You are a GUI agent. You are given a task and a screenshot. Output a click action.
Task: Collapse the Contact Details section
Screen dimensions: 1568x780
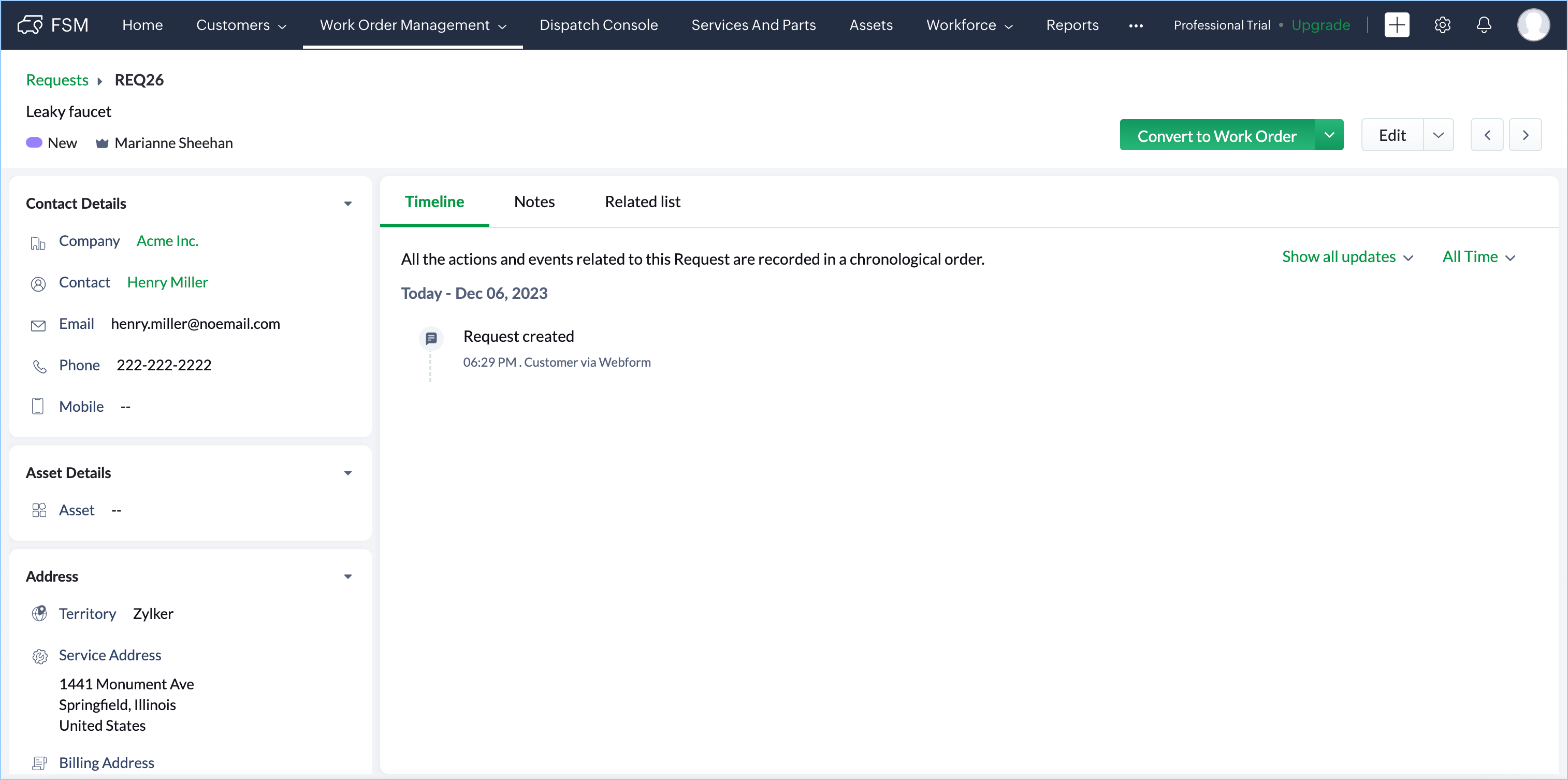coord(347,204)
